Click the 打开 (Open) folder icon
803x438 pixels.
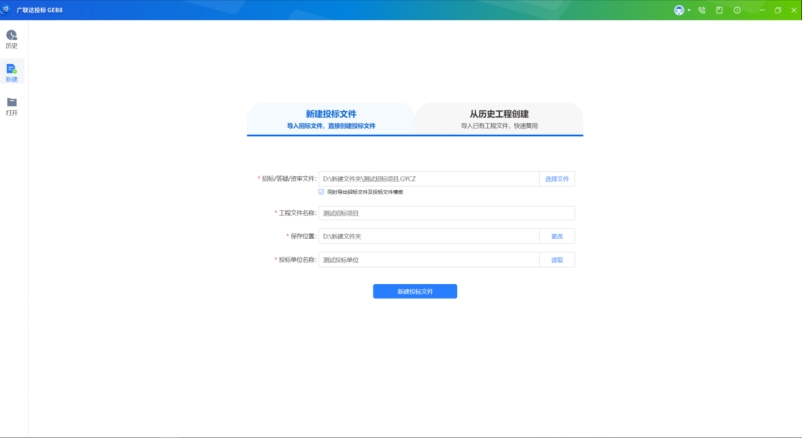12,105
